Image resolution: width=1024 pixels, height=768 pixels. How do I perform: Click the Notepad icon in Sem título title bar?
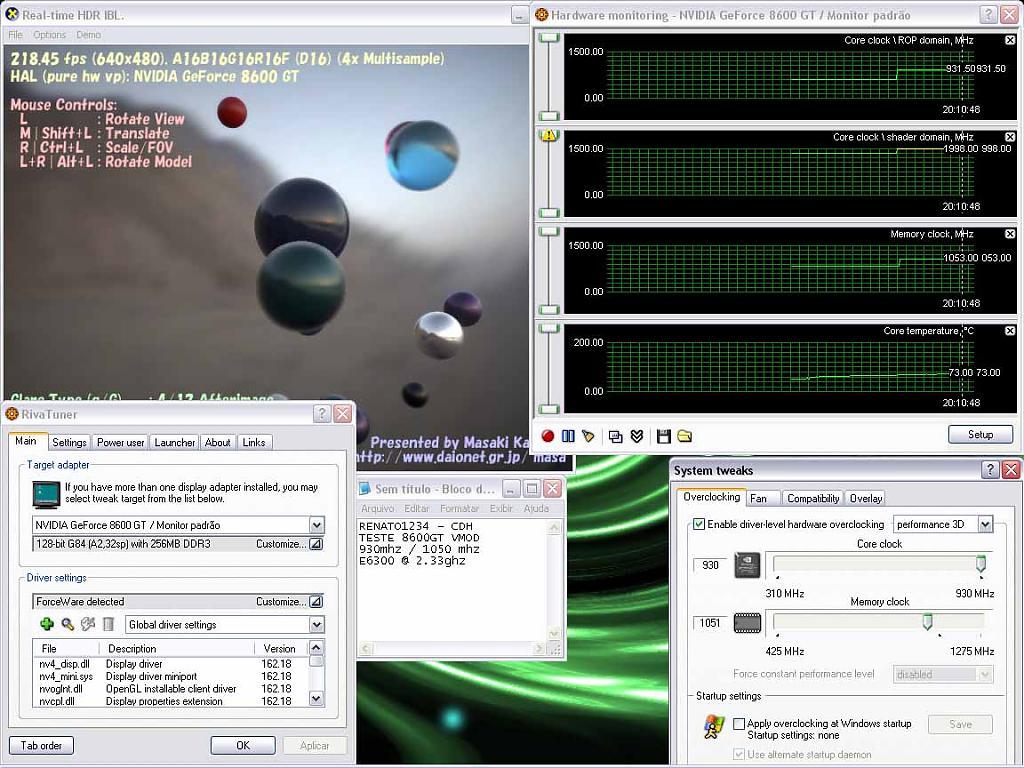(x=364, y=488)
